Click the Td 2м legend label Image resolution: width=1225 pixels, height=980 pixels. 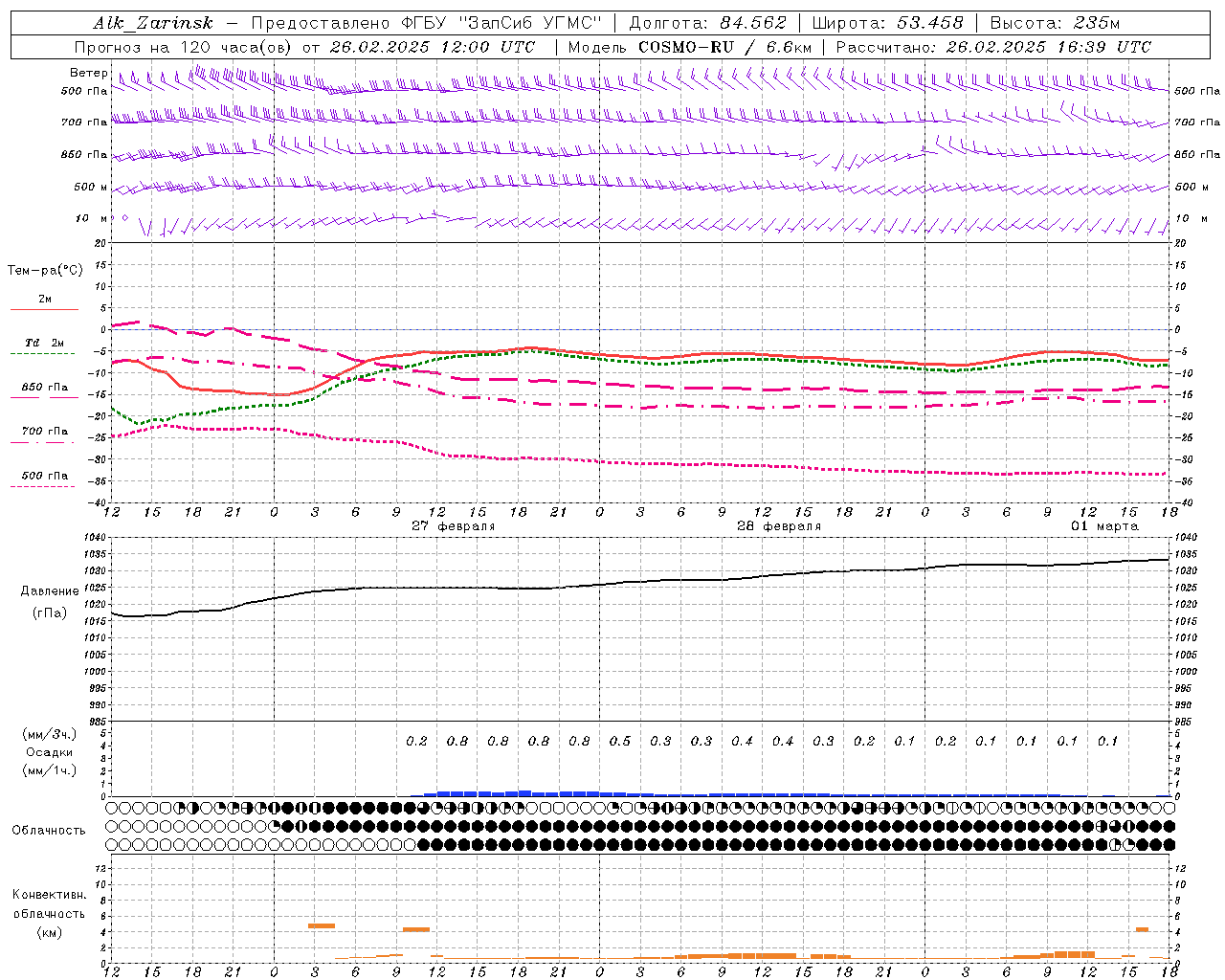coord(45,343)
